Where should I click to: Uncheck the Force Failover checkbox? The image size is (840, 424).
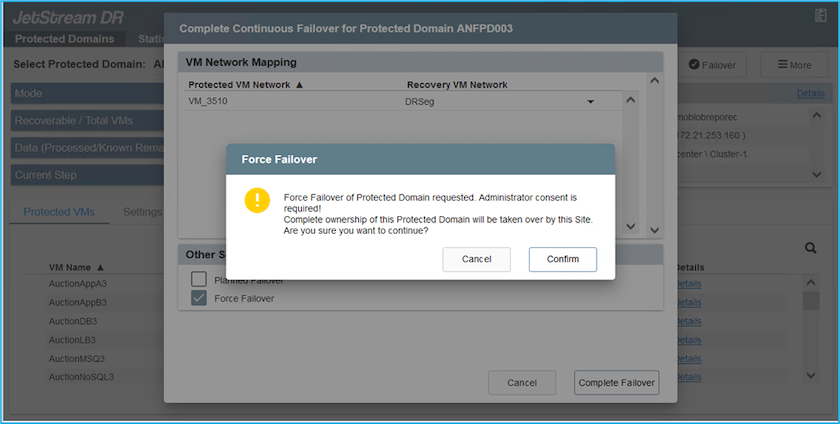pyautogui.click(x=198, y=298)
